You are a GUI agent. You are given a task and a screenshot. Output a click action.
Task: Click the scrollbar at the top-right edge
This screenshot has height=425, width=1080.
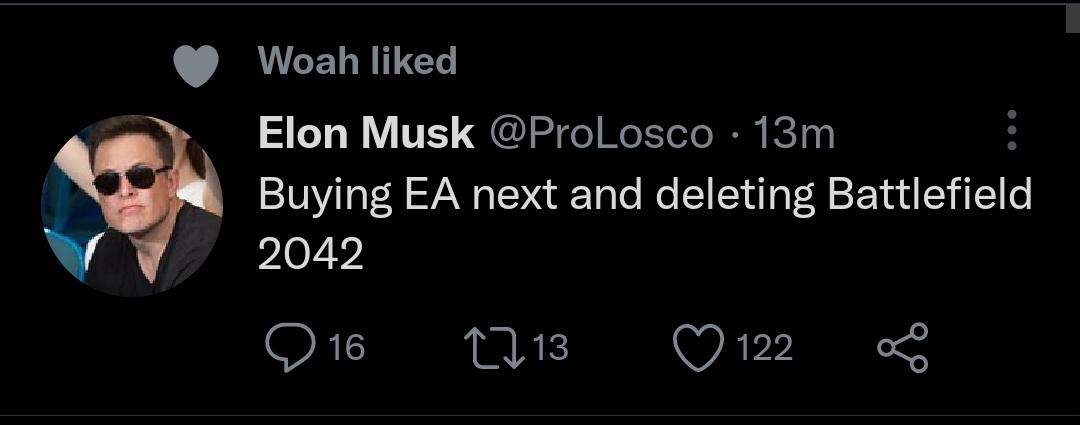[1072, 20]
